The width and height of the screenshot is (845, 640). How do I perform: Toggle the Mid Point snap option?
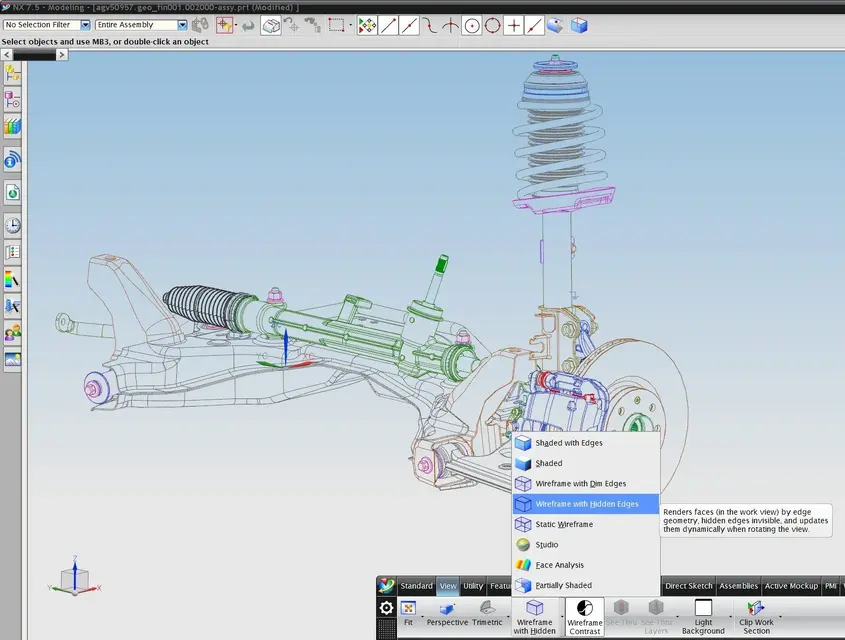(x=409, y=25)
